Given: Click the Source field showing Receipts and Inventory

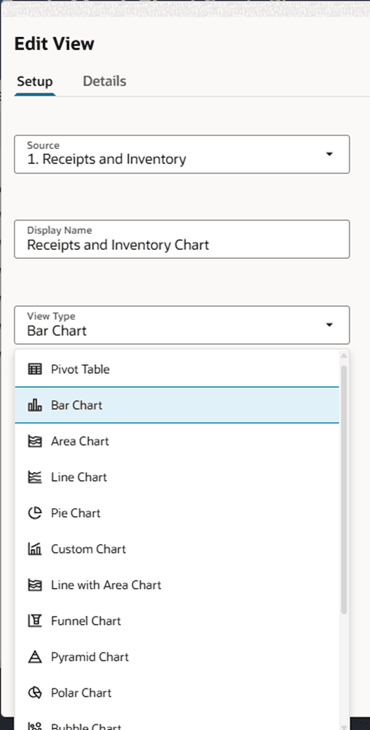Looking at the screenshot, I should click(182, 154).
